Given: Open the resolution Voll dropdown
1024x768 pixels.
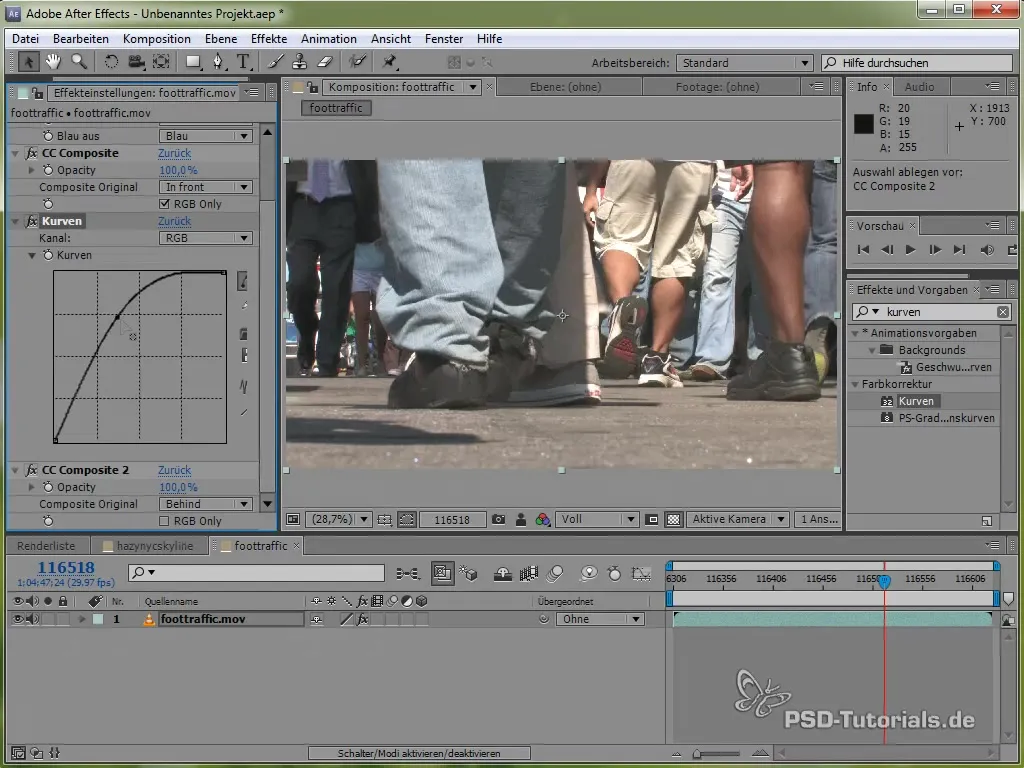Looking at the screenshot, I should point(597,520).
